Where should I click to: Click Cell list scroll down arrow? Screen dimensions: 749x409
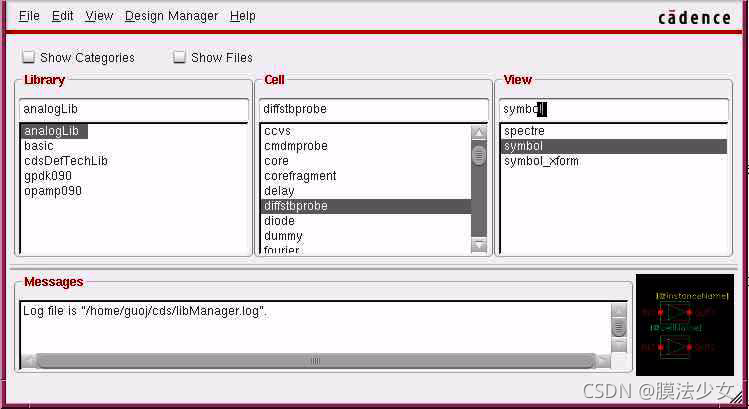click(x=479, y=245)
